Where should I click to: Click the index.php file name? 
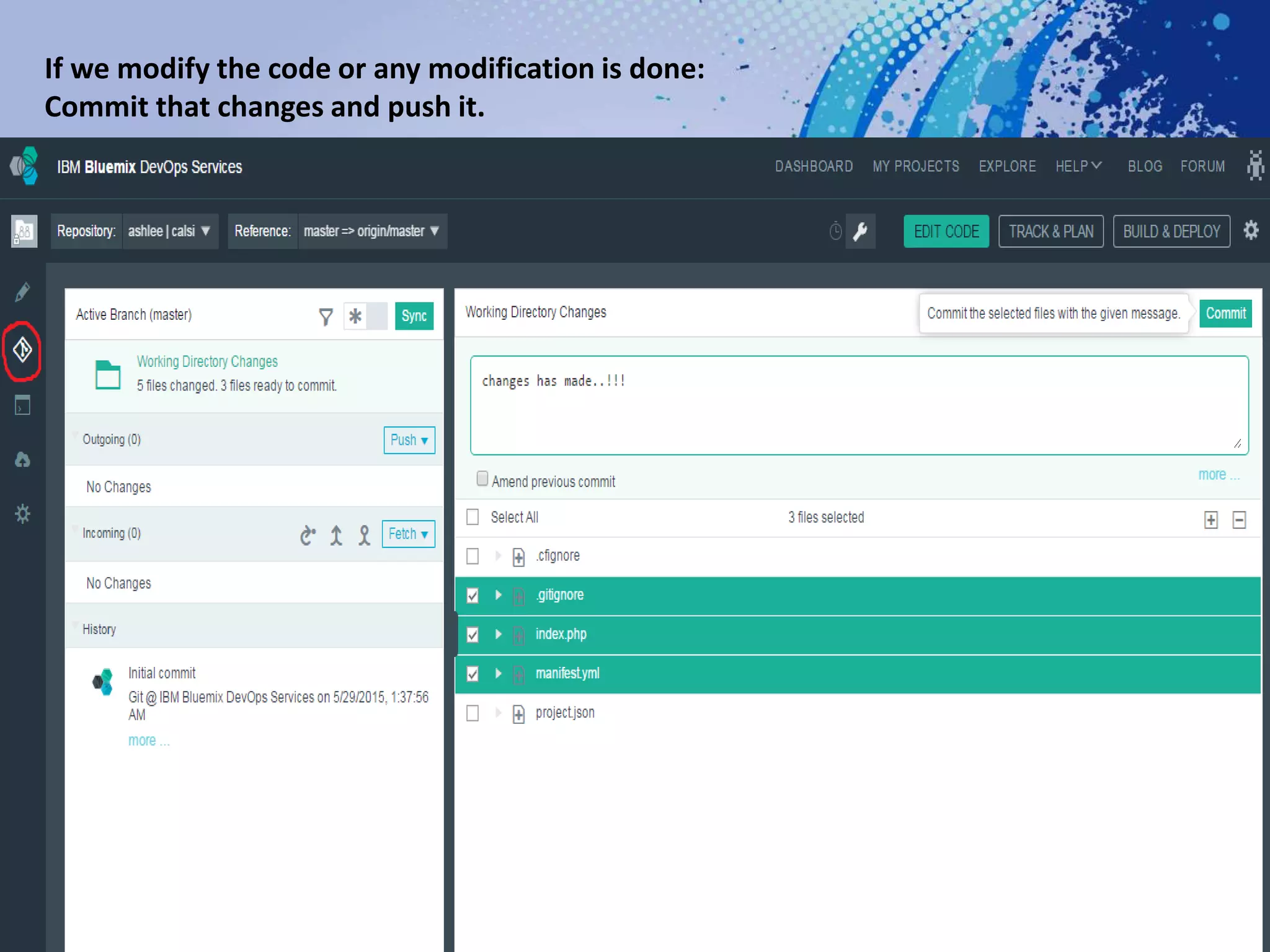[561, 634]
